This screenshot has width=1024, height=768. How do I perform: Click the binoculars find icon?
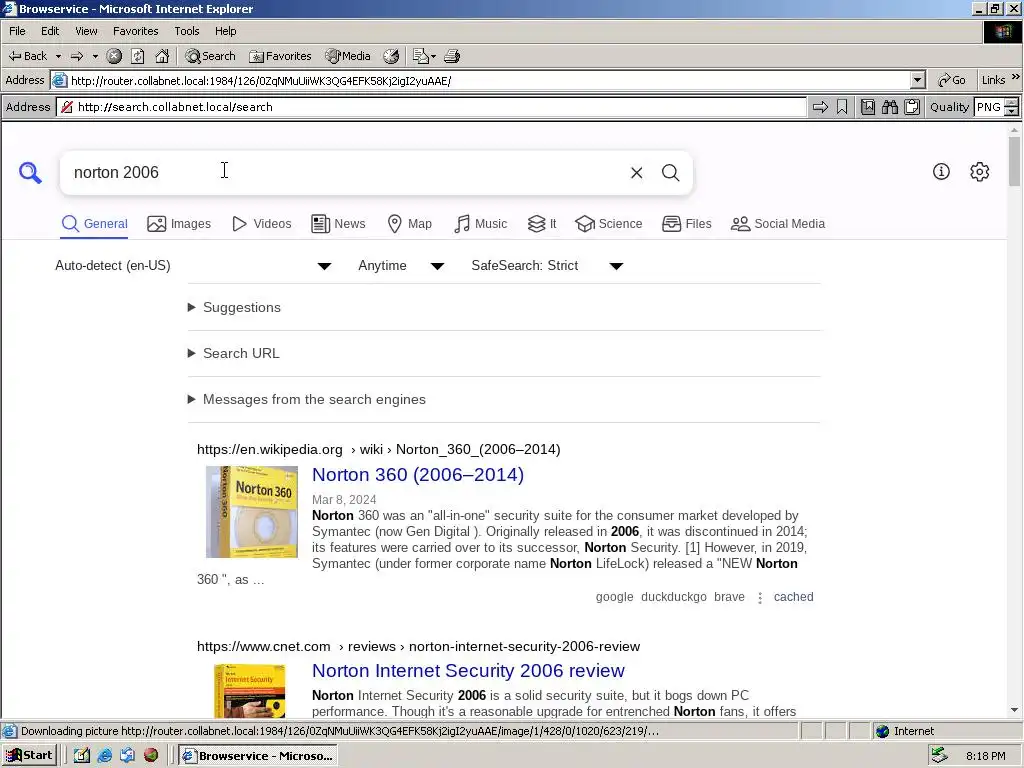click(889, 107)
